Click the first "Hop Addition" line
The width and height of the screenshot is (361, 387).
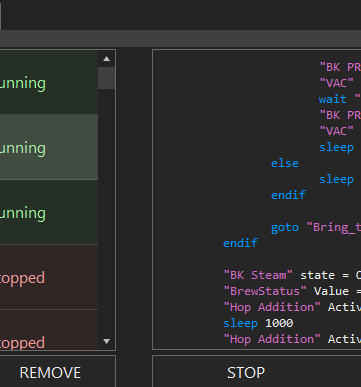pyautogui.click(x=292, y=307)
